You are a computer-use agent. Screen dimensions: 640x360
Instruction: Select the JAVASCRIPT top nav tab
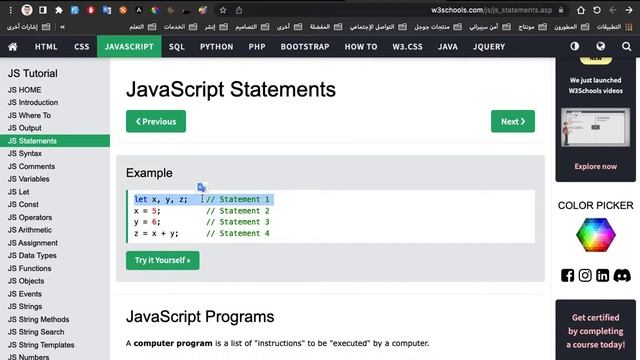pos(129,47)
